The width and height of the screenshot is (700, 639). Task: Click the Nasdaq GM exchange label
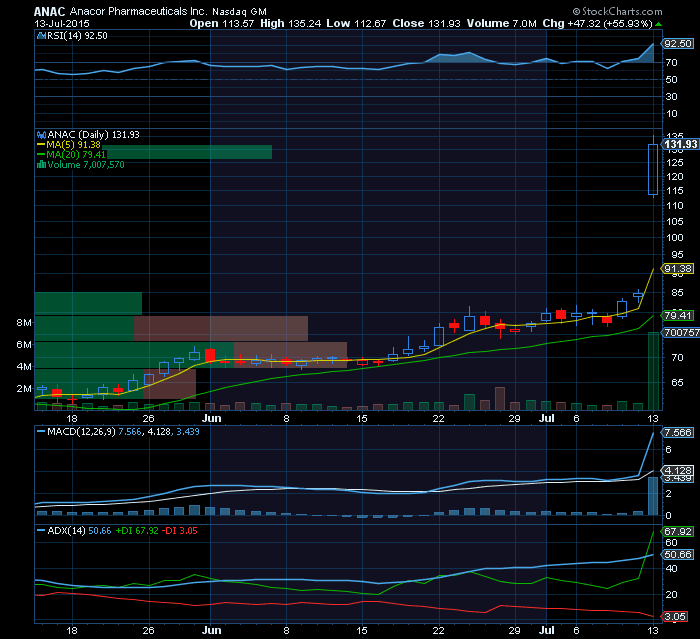[x=239, y=12]
